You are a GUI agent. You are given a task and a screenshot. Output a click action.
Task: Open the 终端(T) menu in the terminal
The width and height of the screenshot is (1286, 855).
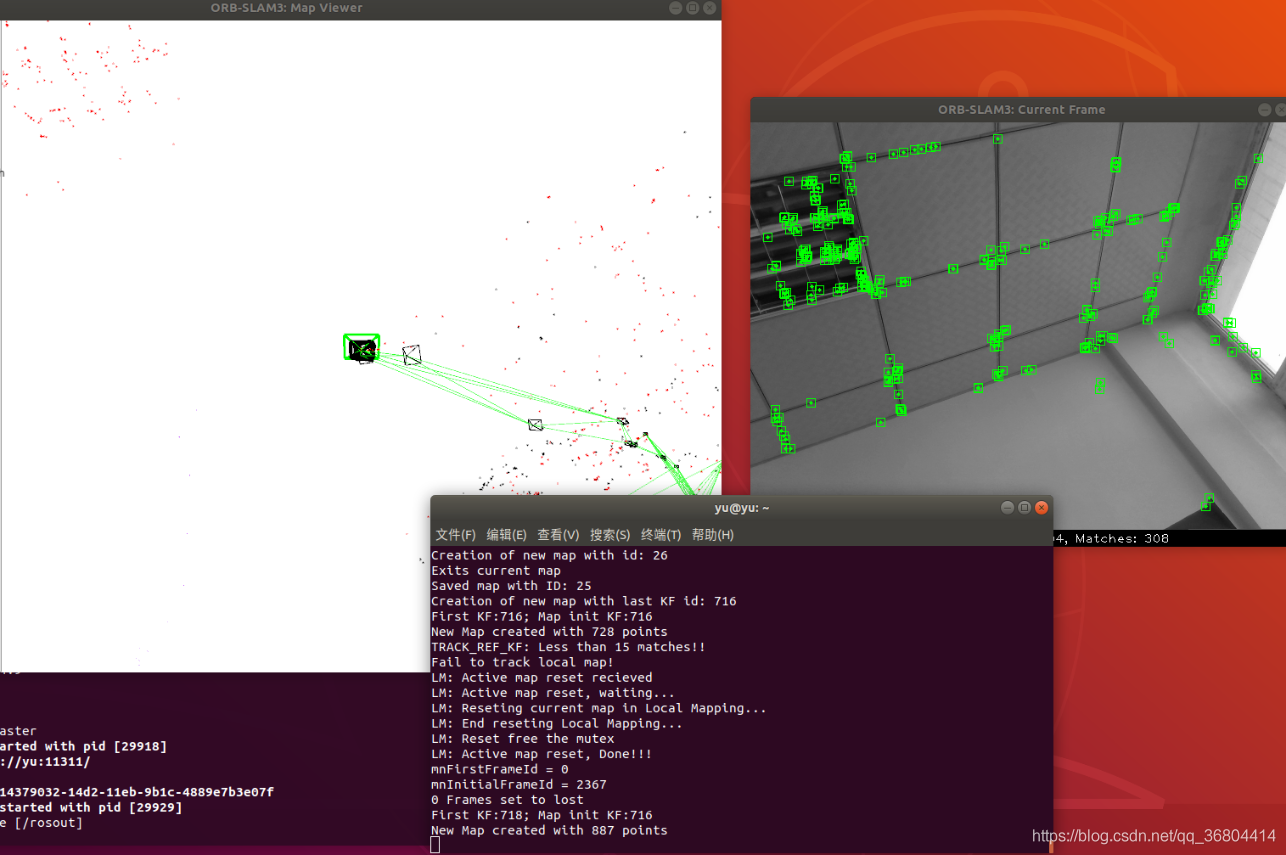click(x=661, y=535)
